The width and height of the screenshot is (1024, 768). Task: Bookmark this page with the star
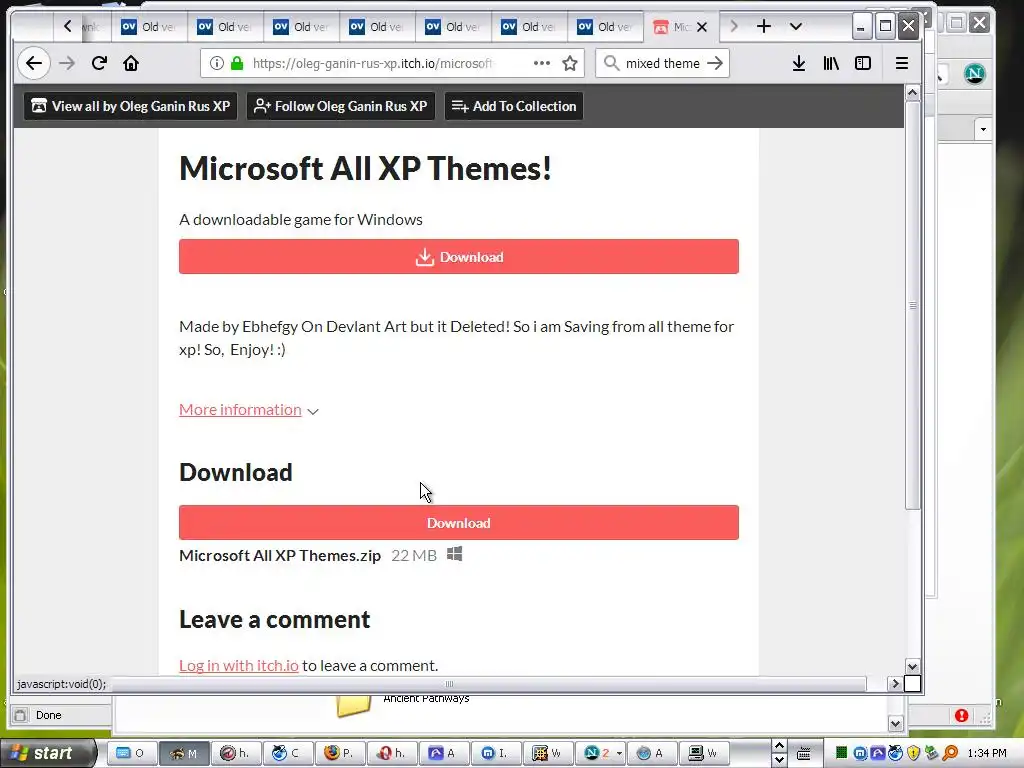570,63
